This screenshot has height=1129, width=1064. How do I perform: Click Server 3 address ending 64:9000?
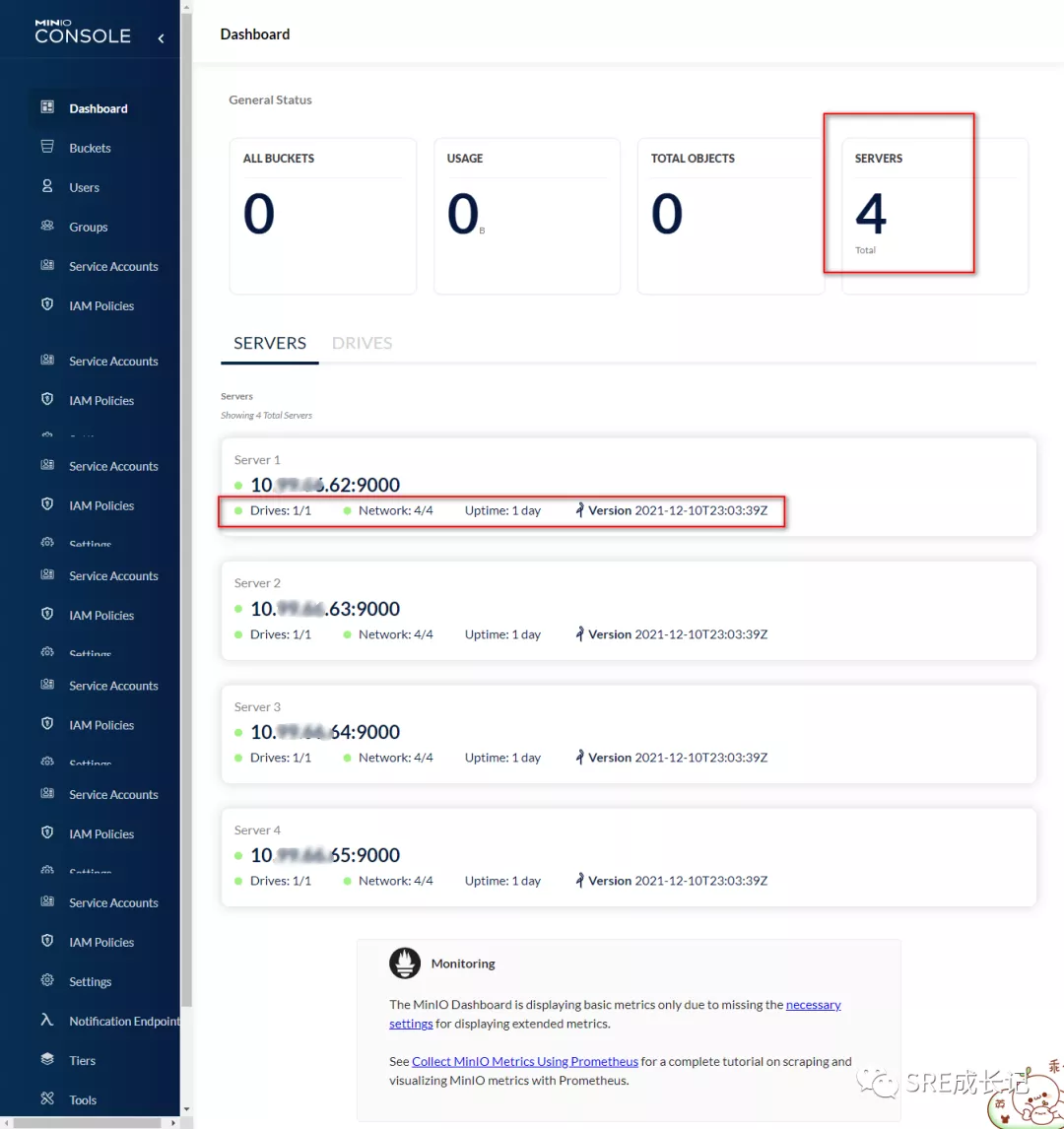tap(325, 732)
